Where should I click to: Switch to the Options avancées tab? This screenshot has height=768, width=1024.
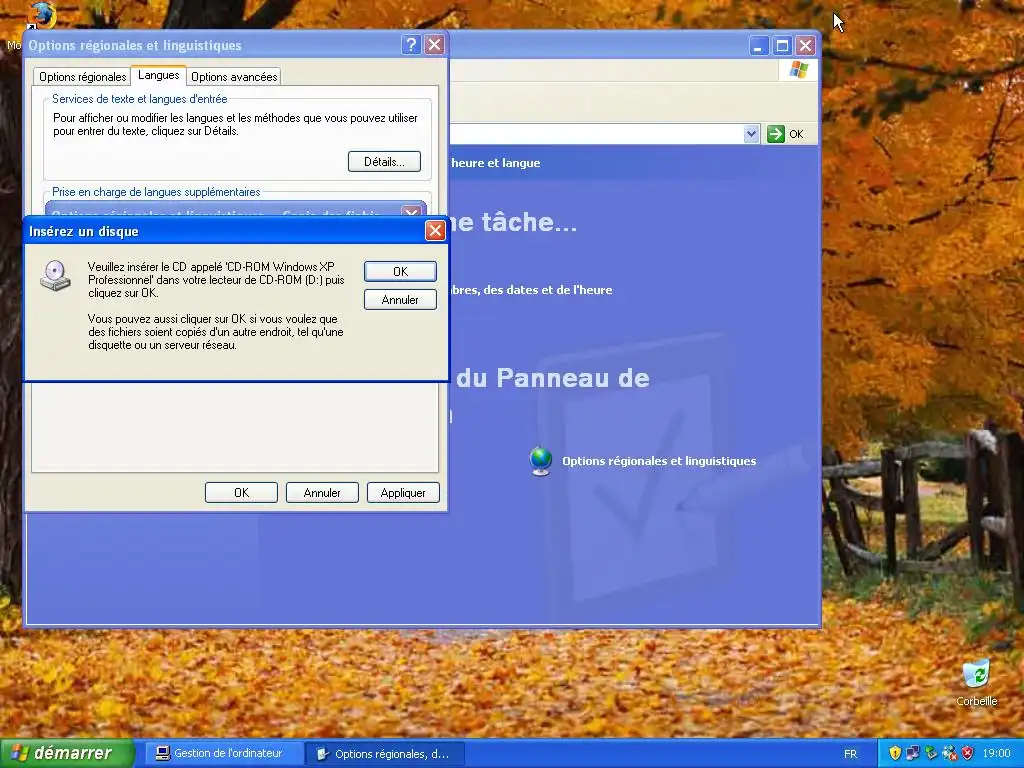coord(234,76)
